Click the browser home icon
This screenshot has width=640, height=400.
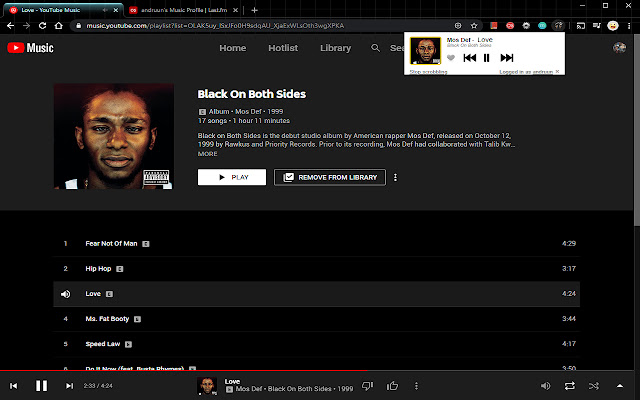tap(58, 26)
